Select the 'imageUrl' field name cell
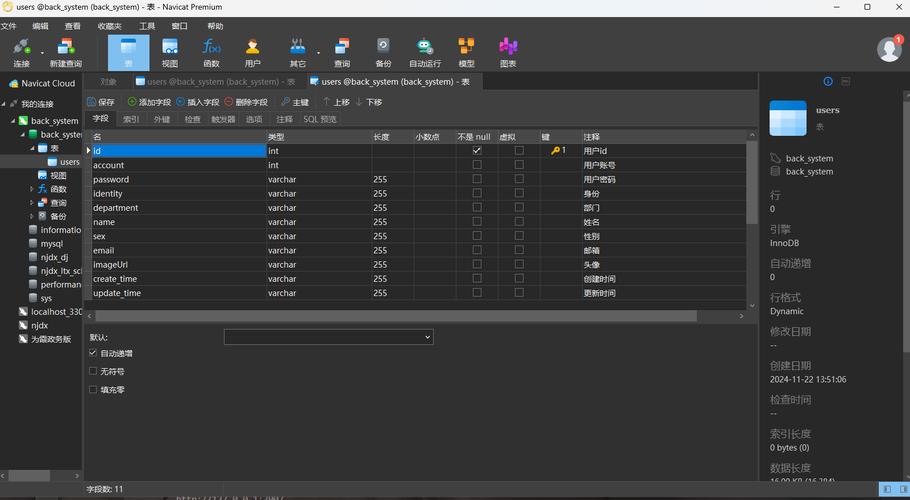The width and height of the screenshot is (910, 500). click(178, 265)
